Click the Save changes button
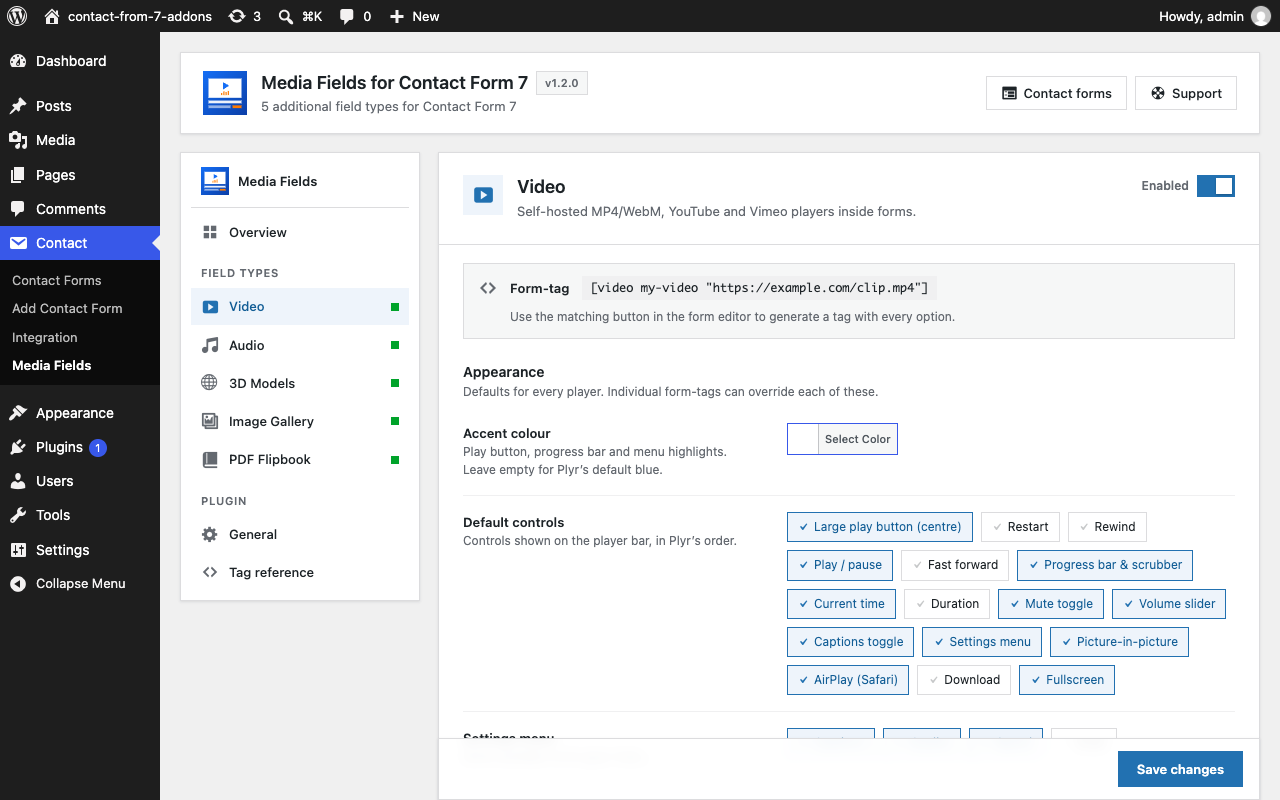The width and height of the screenshot is (1280, 800). 1180,769
